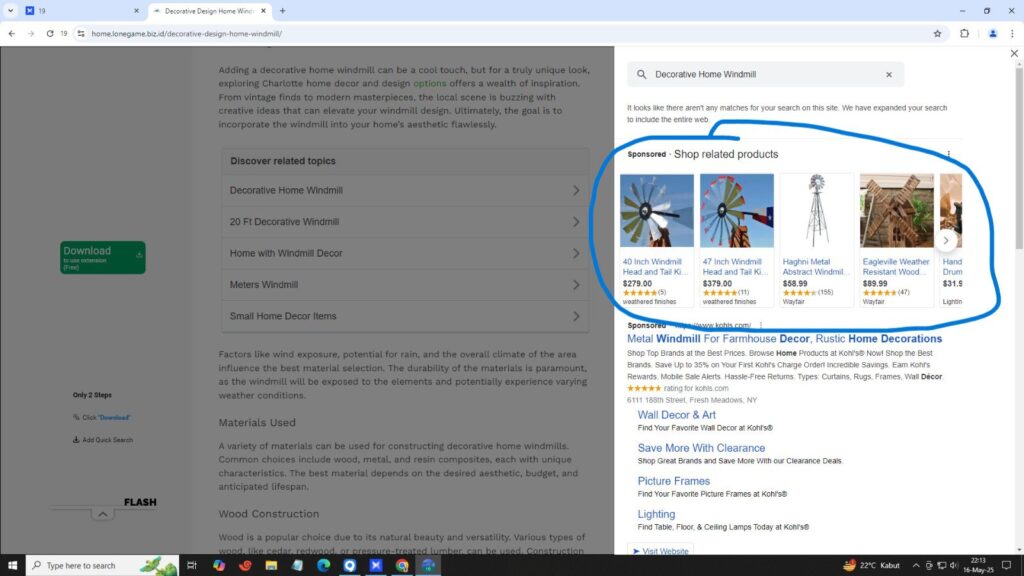Image resolution: width=1024 pixels, height=576 pixels.
Task: Open the 40 Inch Windmill Head link
Action: 654,266
